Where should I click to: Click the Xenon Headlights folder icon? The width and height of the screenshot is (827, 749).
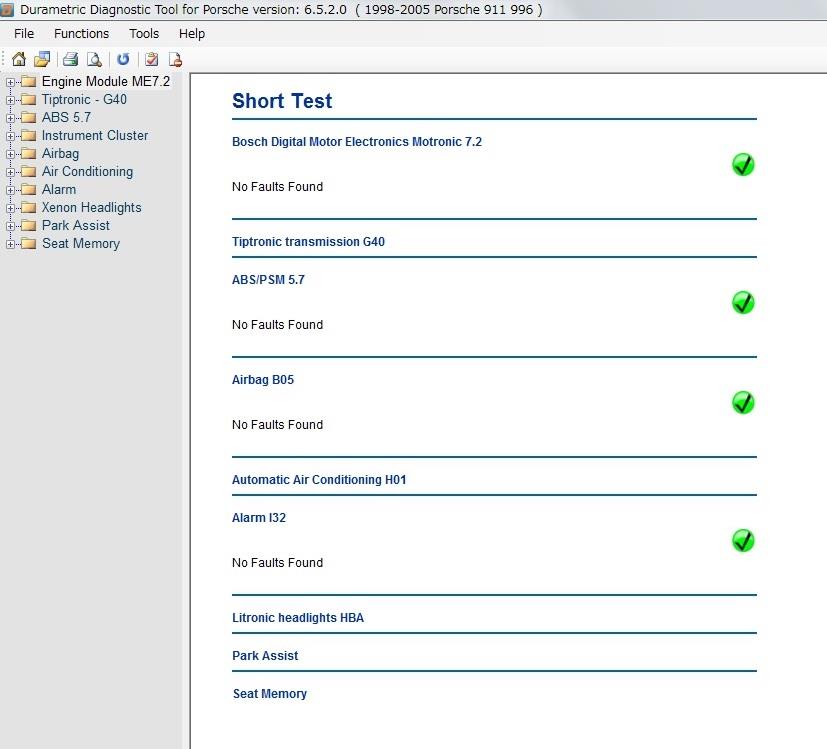click(x=28, y=207)
